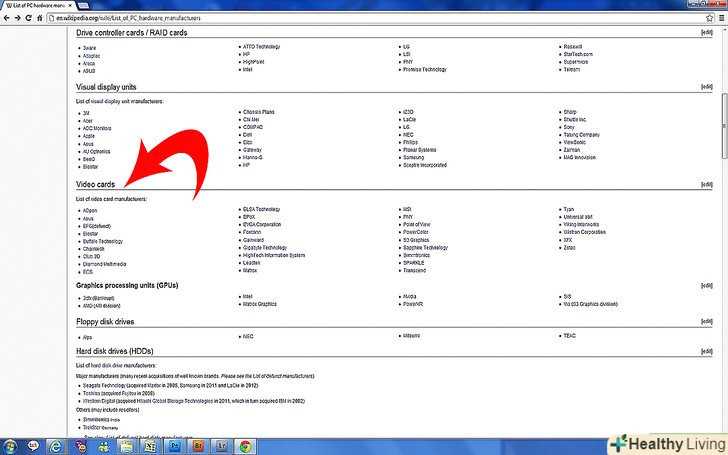This screenshot has width=728, height=455.
Task: Select the List of PC hardware tab
Action: pos(37,6)
